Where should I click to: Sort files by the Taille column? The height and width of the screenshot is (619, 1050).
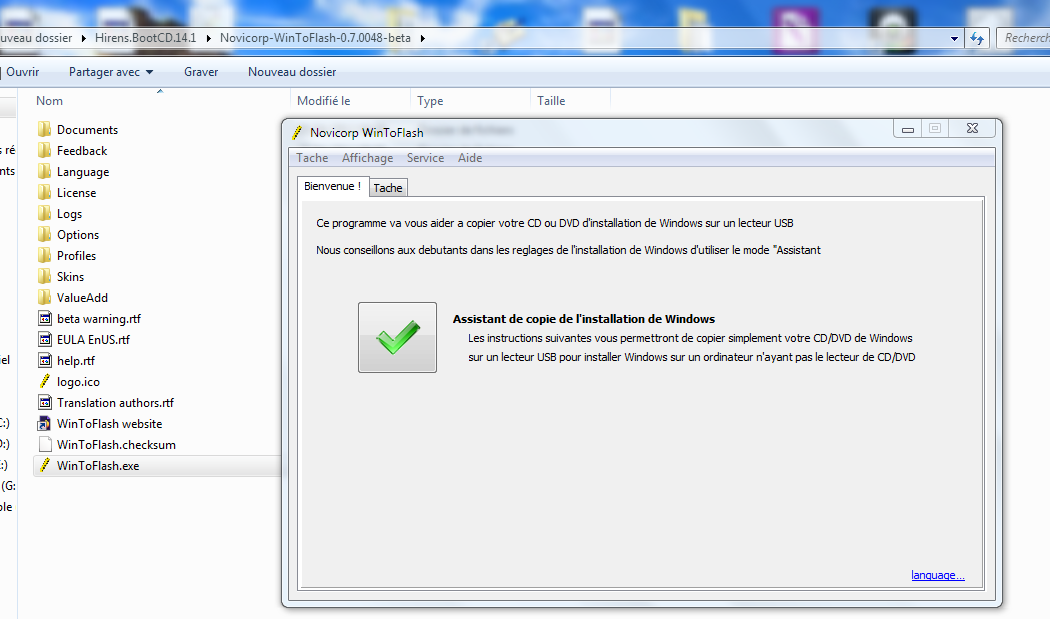[x=551, y=101]
